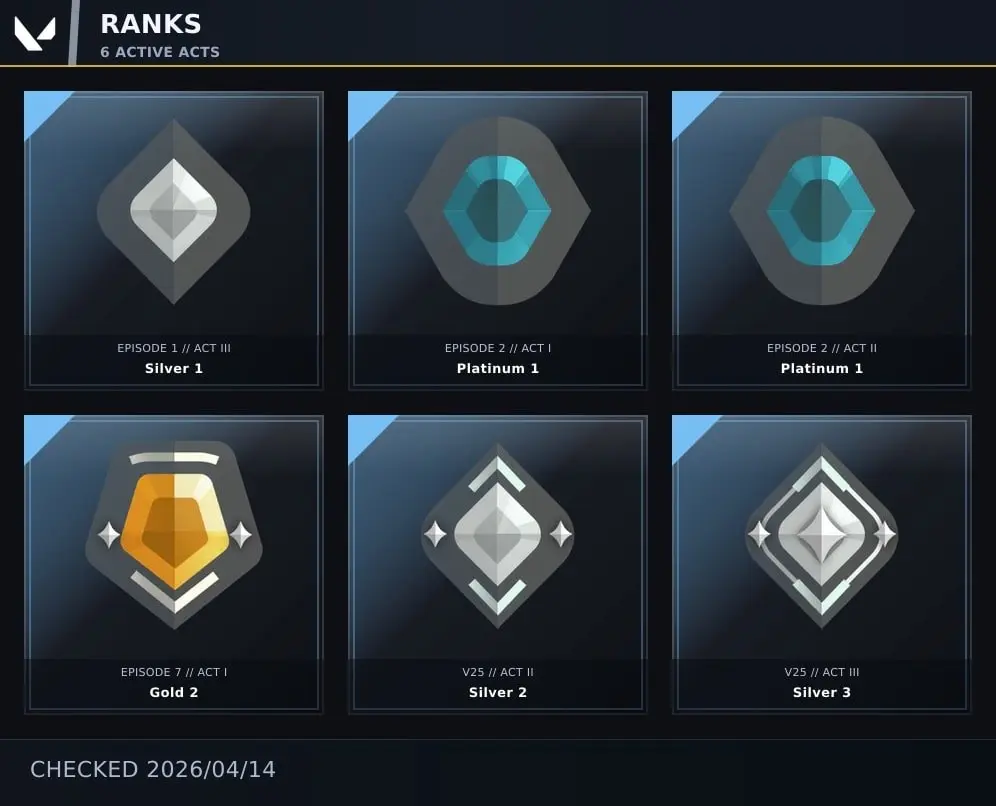996x806 pixels.
Task: Select the V25 // ACT III label
Action: (x=822, y=672)
